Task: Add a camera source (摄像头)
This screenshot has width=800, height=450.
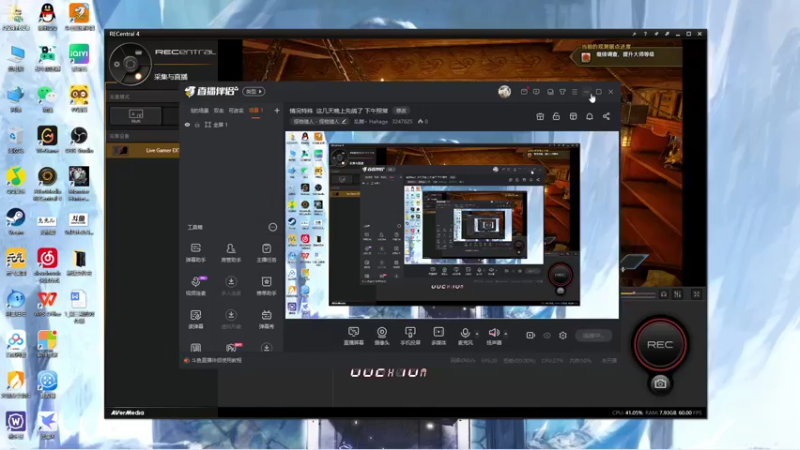Action: (382, 336)
